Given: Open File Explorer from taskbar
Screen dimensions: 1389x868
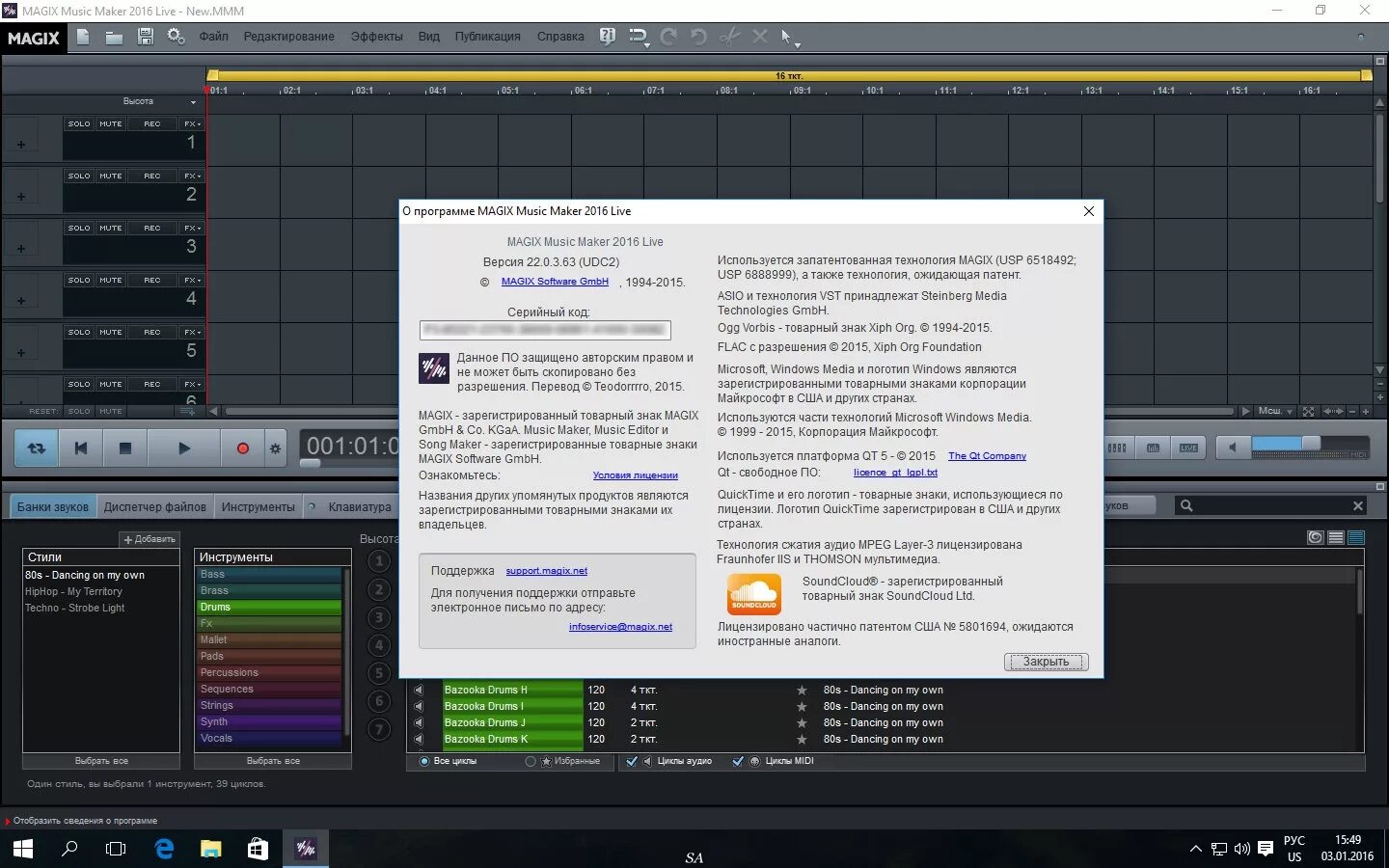Looking at the screenshot, I should pyautogui.click(x=211, y=849).
